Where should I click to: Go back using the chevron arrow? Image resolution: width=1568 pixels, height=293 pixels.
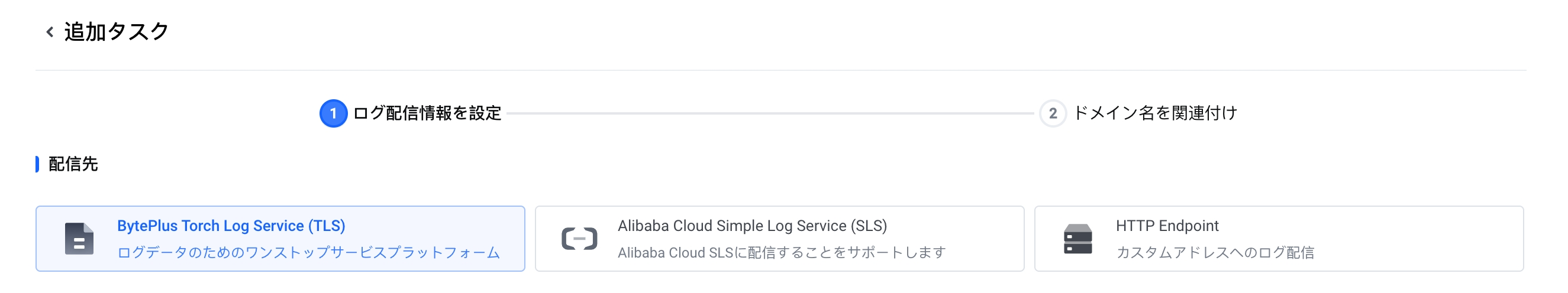click(50, 32)
